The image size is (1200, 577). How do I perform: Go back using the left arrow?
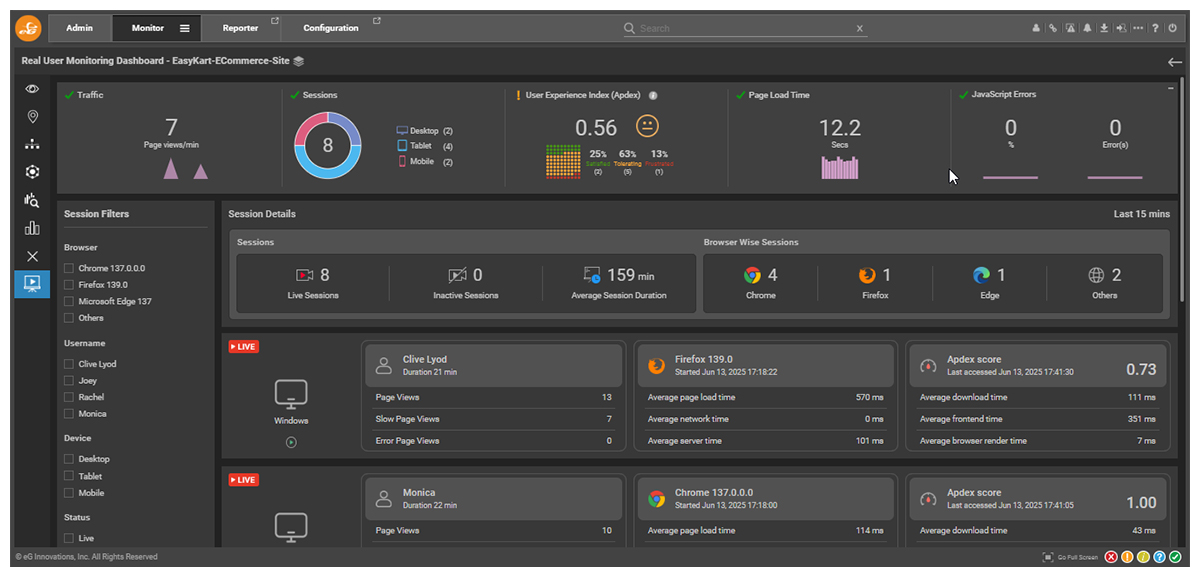point(1175,62)
